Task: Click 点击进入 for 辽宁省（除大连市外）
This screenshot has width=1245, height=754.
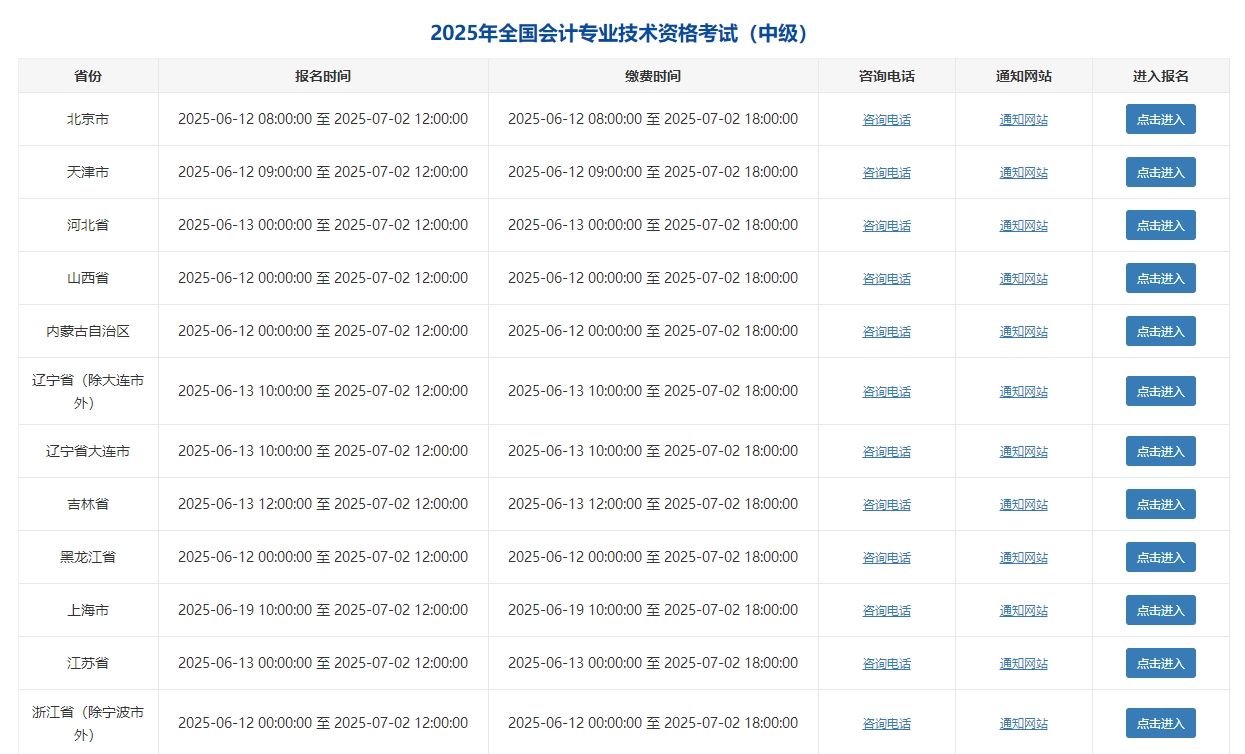Action: tap(1160, 391)
